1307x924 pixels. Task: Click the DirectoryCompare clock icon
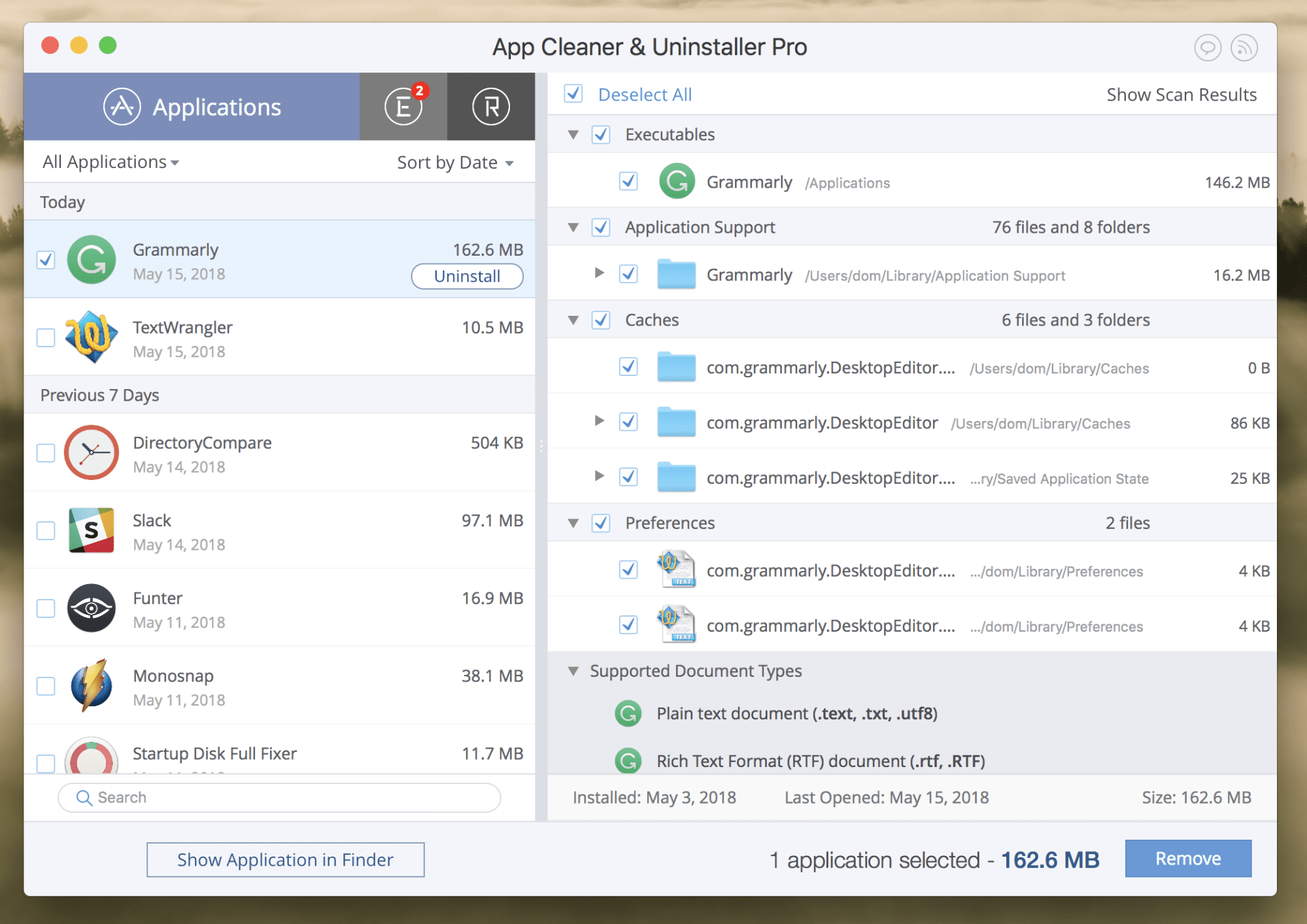92,453
